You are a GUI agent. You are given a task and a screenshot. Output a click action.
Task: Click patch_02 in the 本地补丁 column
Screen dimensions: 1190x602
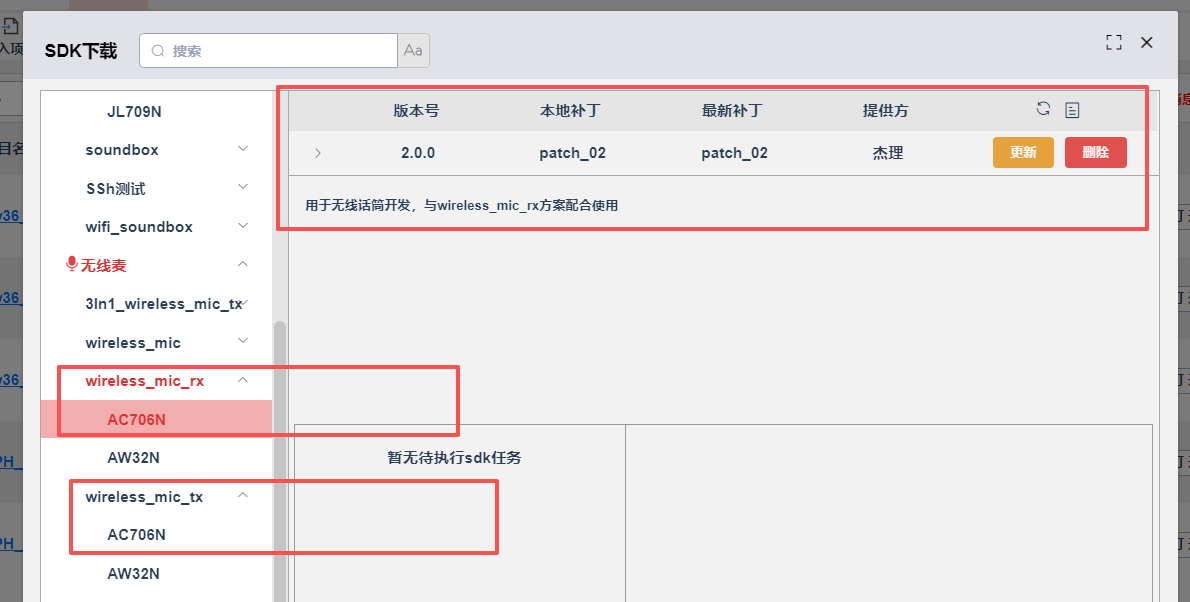tap(573, 153)
